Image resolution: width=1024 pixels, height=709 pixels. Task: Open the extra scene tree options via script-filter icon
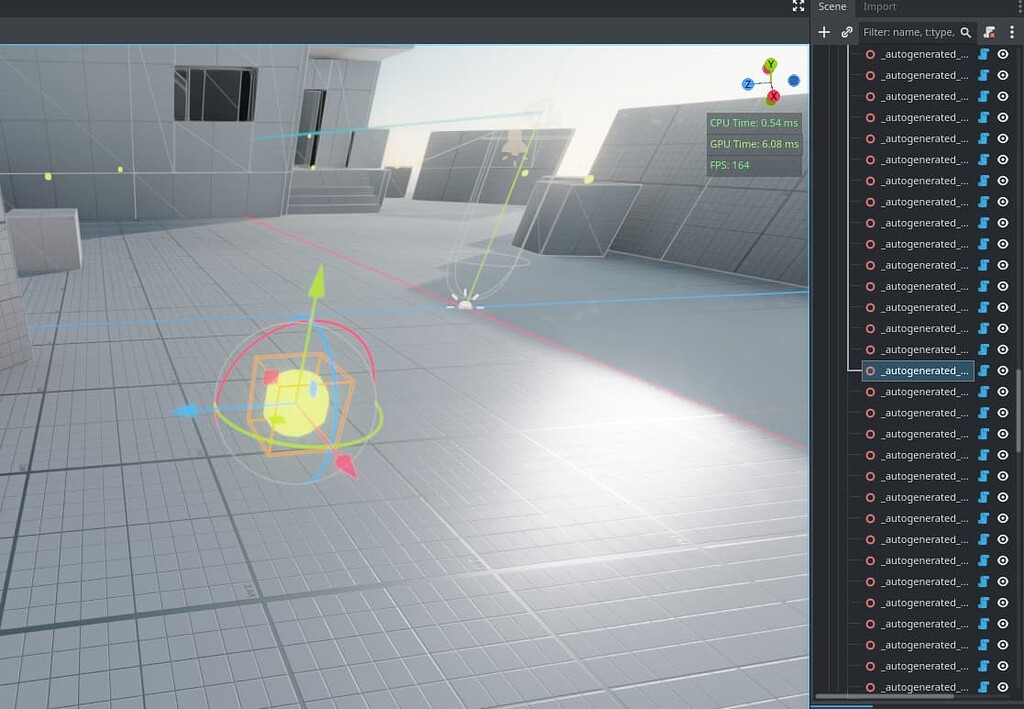[x=989, y=32]
